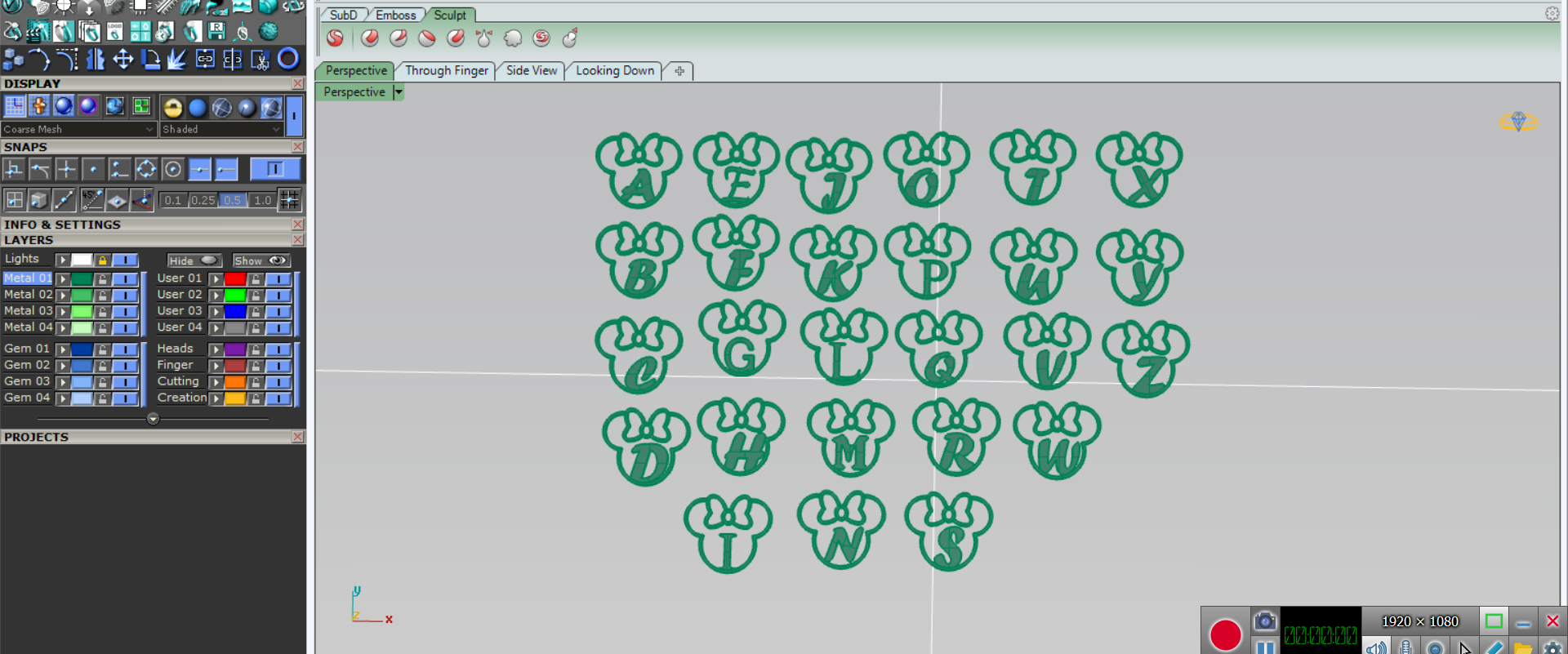Toggle lock on Lights layer
This screenshot has height=654, width=1568.
pos(102,260)
